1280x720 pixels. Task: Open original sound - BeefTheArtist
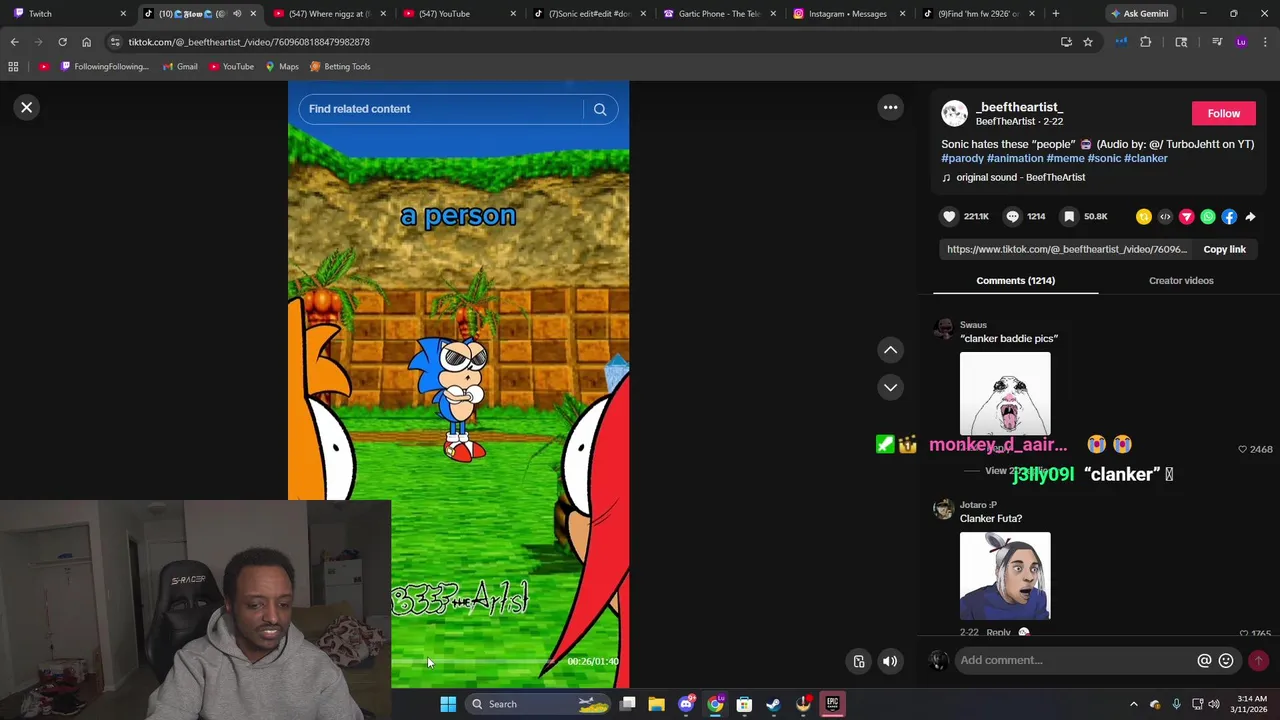[1020, 177]
